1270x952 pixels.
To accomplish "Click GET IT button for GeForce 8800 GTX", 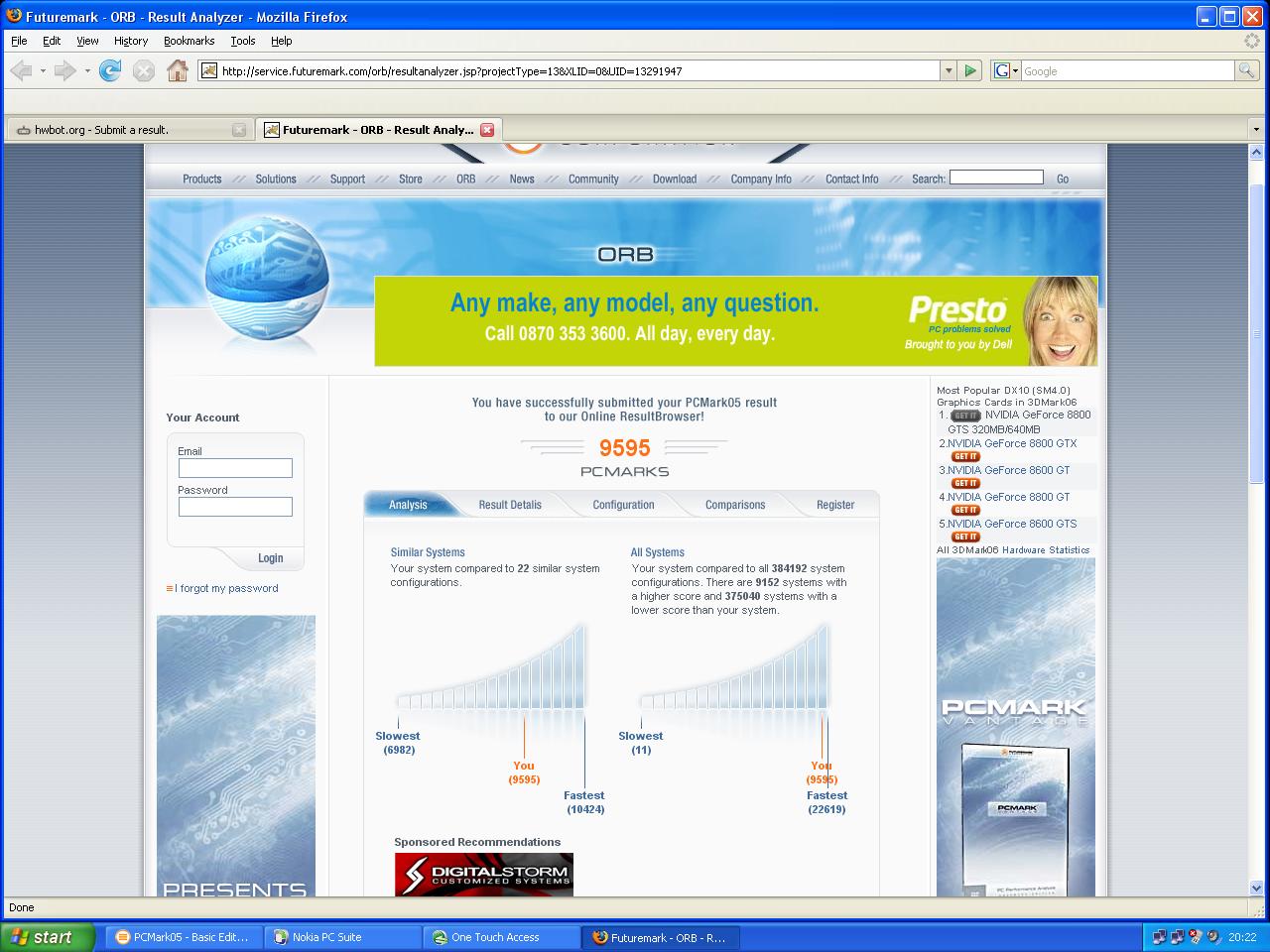I will (965, 456).
